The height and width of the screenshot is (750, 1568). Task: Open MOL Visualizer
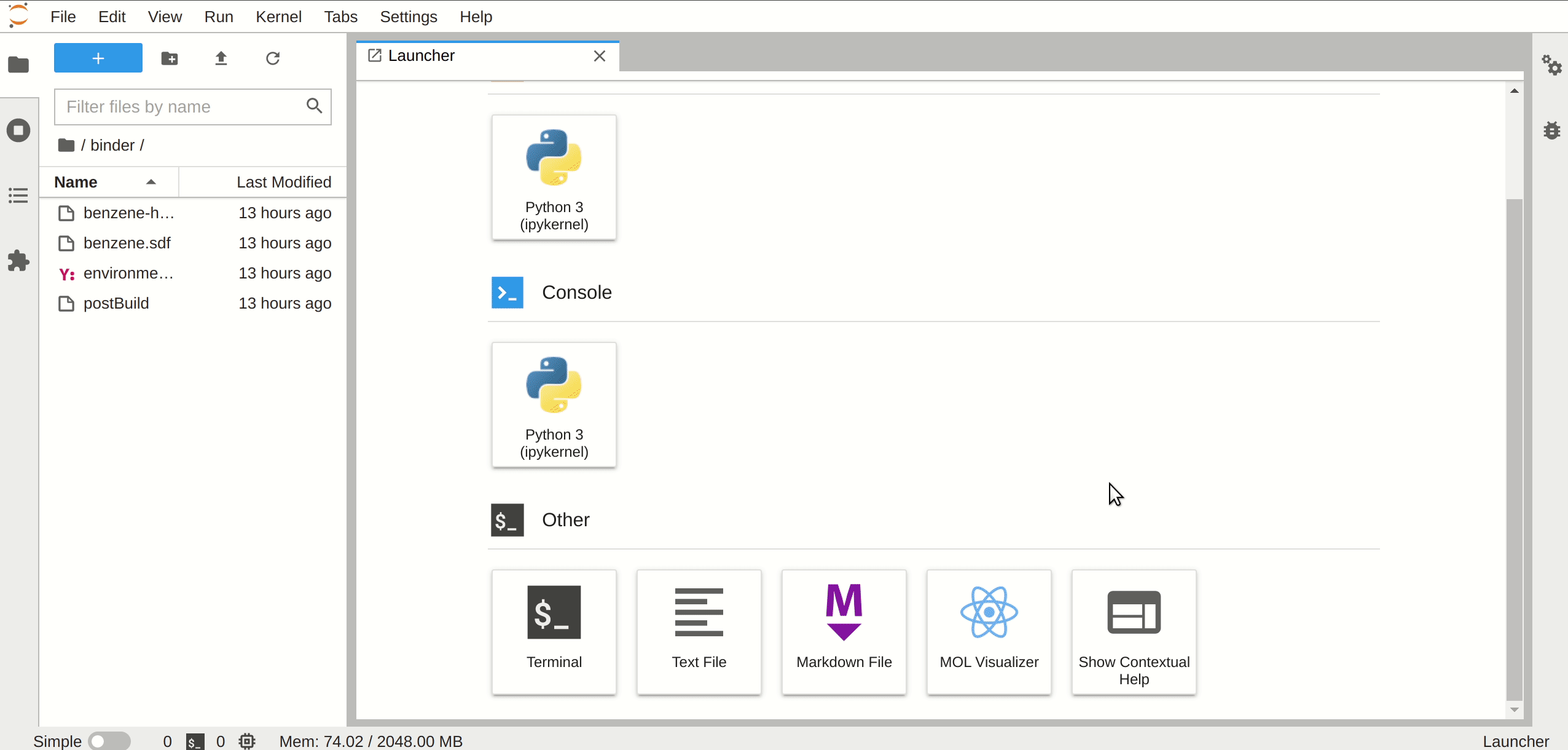pyautogui.click(x=989, y=631)
